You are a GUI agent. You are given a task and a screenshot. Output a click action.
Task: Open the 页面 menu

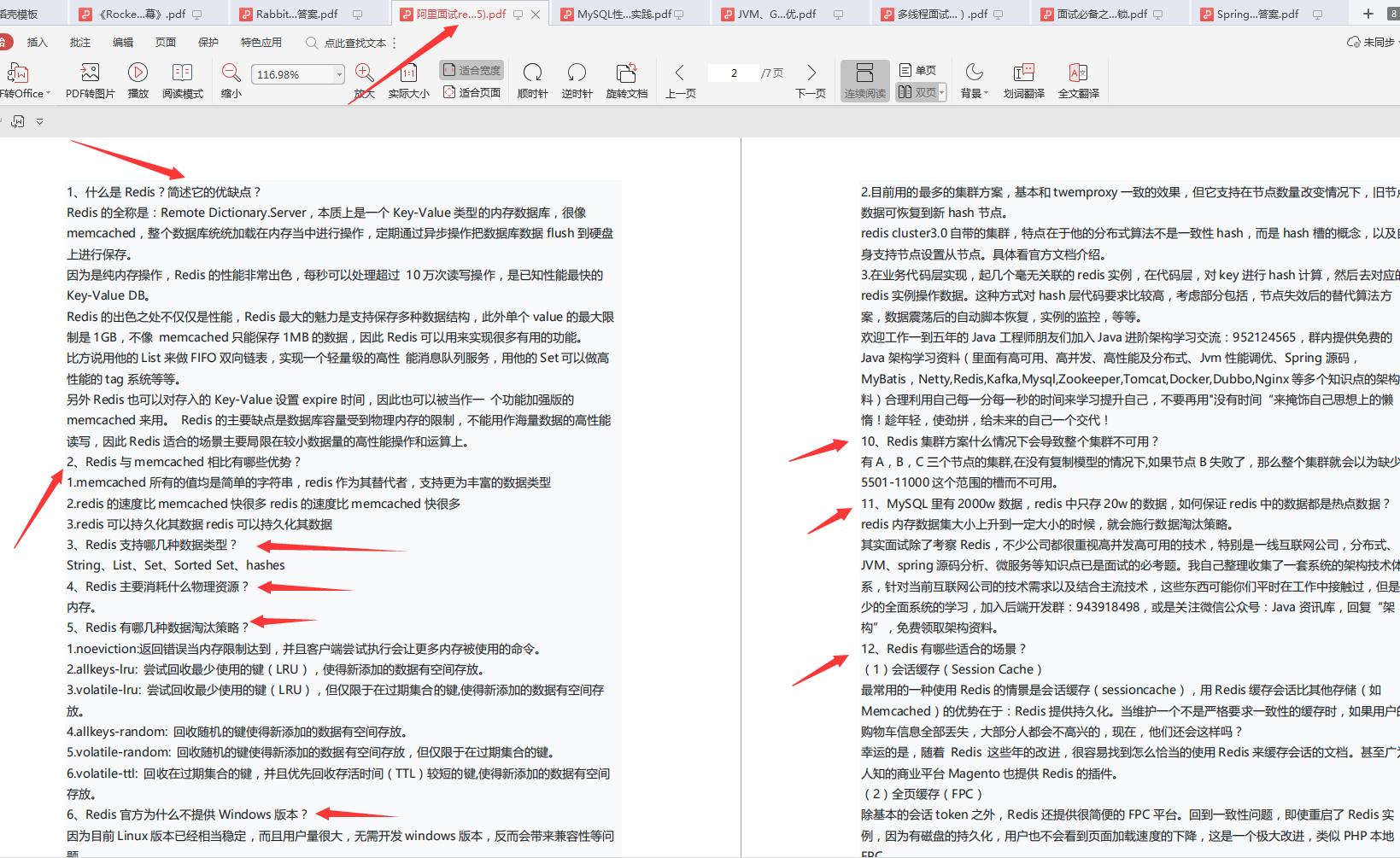coord(166,42)
